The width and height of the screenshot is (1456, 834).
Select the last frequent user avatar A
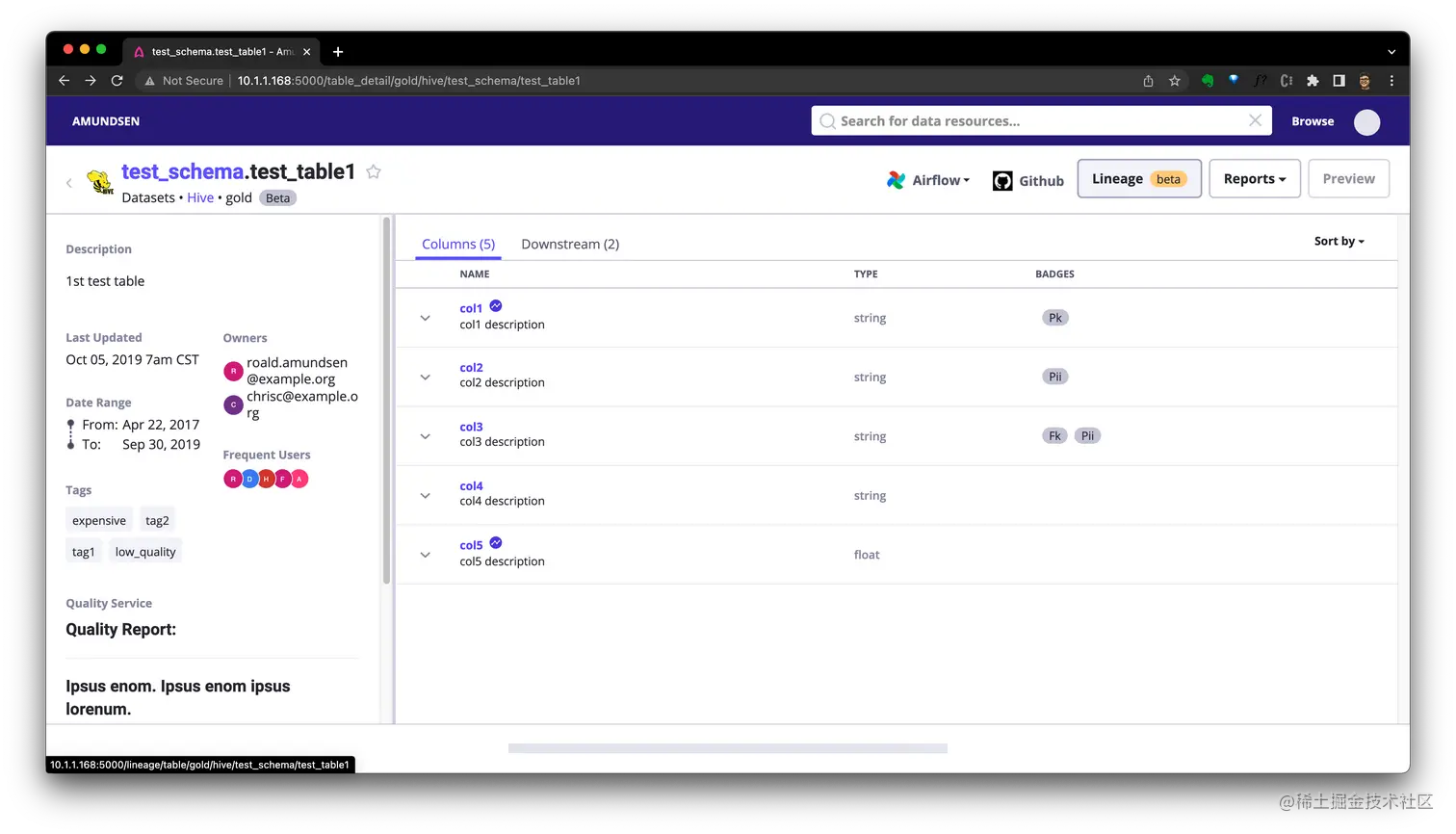click(x=299, y=479)
